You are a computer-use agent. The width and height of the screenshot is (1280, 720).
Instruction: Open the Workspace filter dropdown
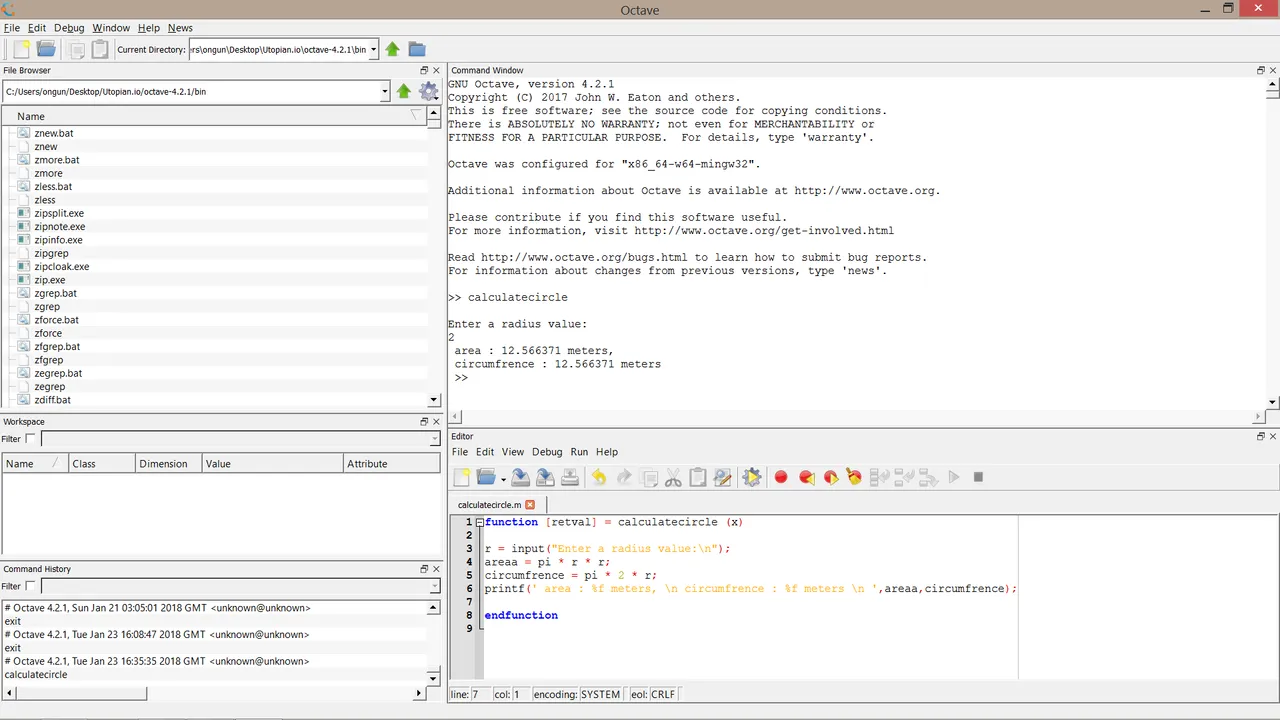tap(434, 439)
